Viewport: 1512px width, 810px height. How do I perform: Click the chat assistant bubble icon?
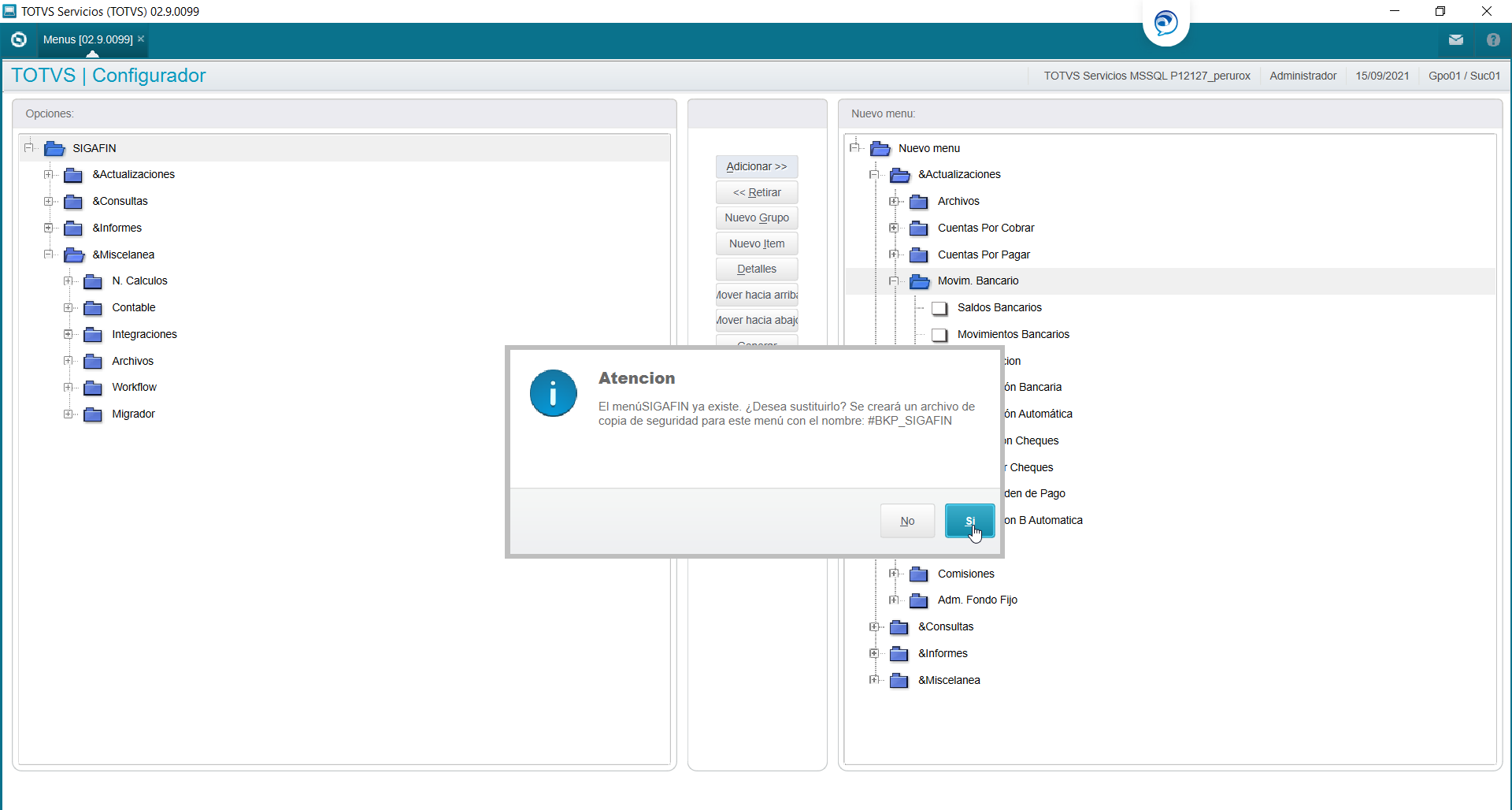1165,22
